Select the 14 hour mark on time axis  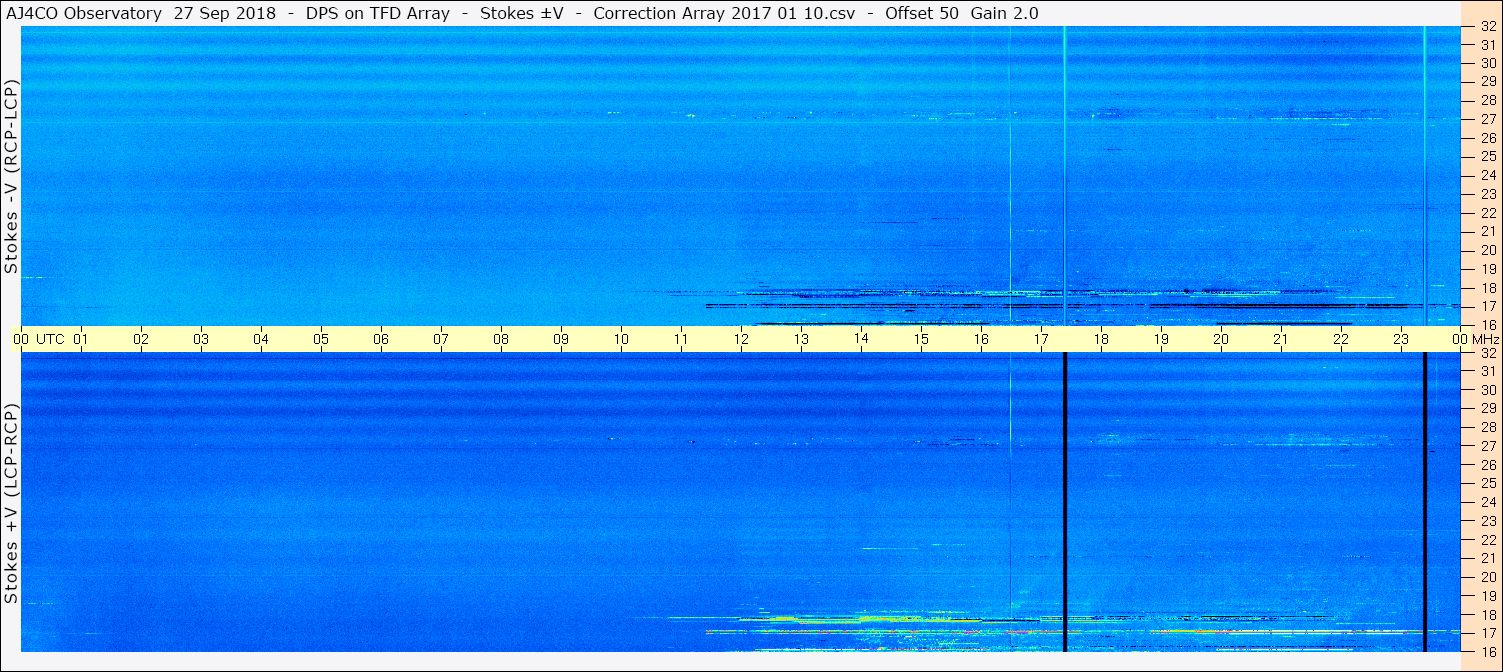[x=861, y=339]
